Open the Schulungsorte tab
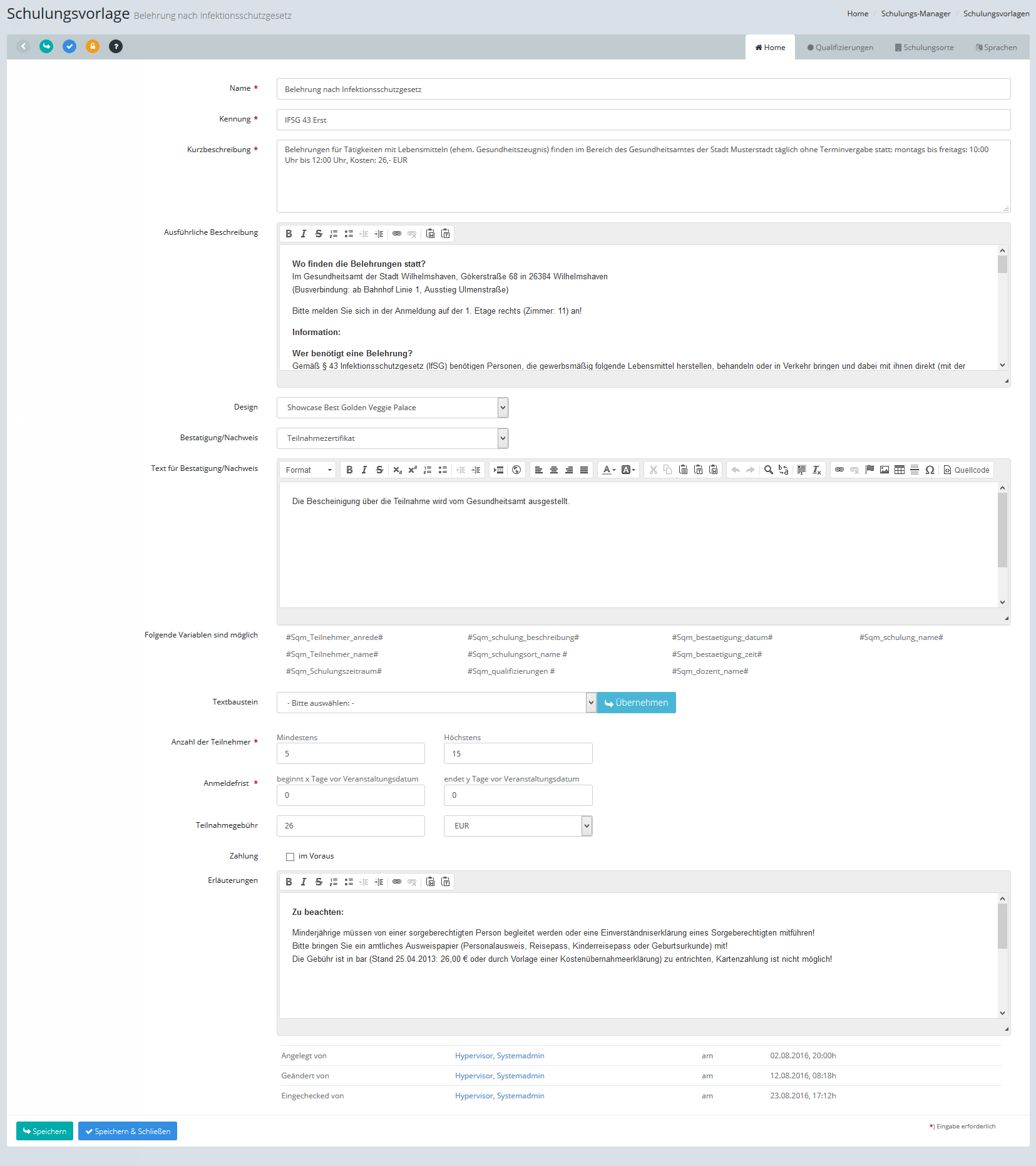This screenshot has height=1166, width=1036. tap(924, 48)
